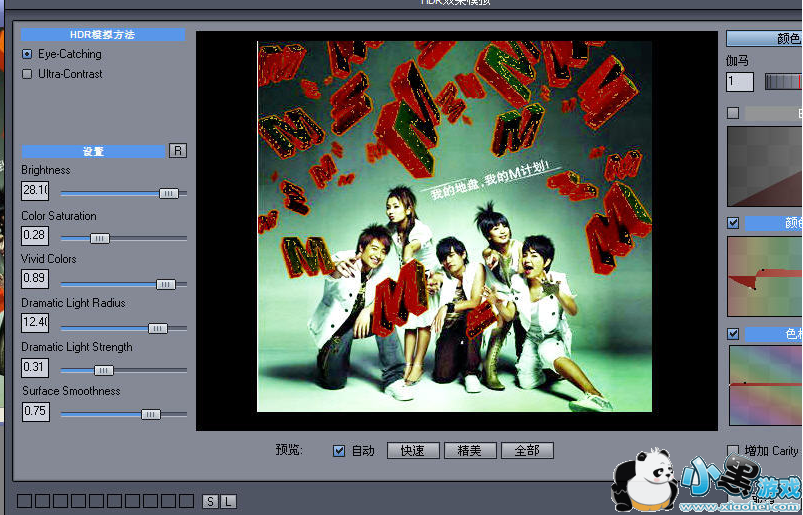The image size is (803, 515).
Task: Select the Eye-Catching HDR method
Action: (27, 54)
